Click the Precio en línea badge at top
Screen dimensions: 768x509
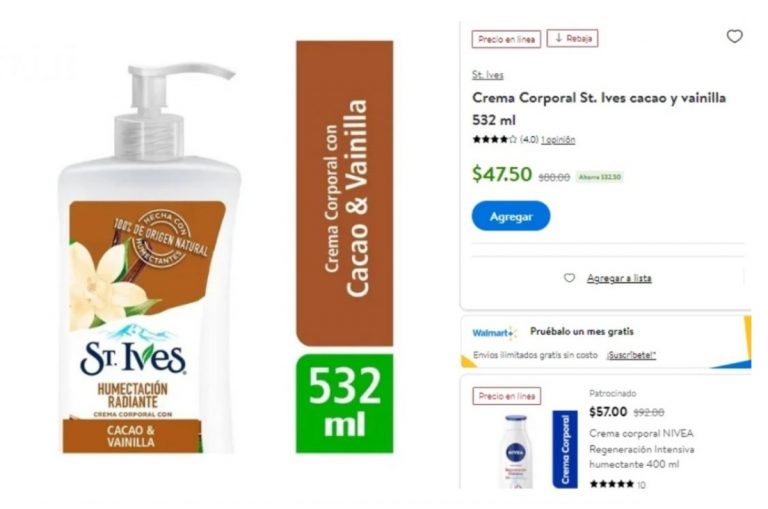point(506,39)
